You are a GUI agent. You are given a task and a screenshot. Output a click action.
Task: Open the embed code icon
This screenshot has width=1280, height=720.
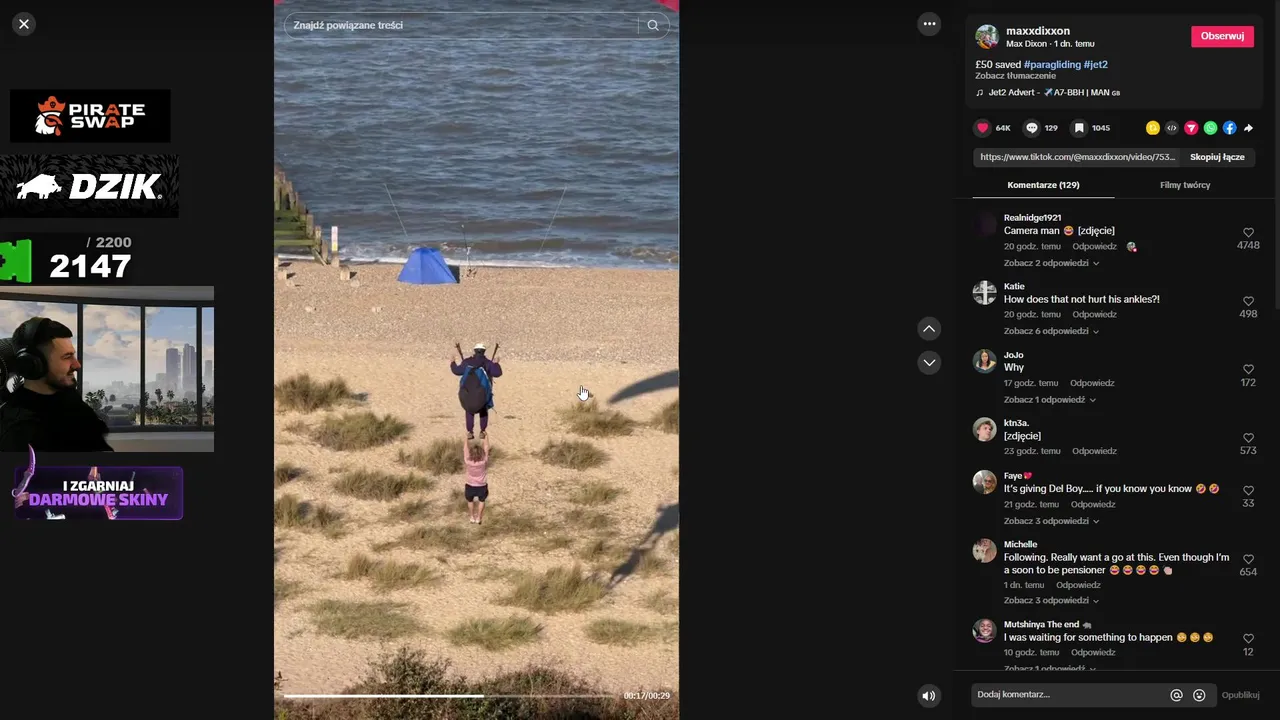coord(1172,128)
